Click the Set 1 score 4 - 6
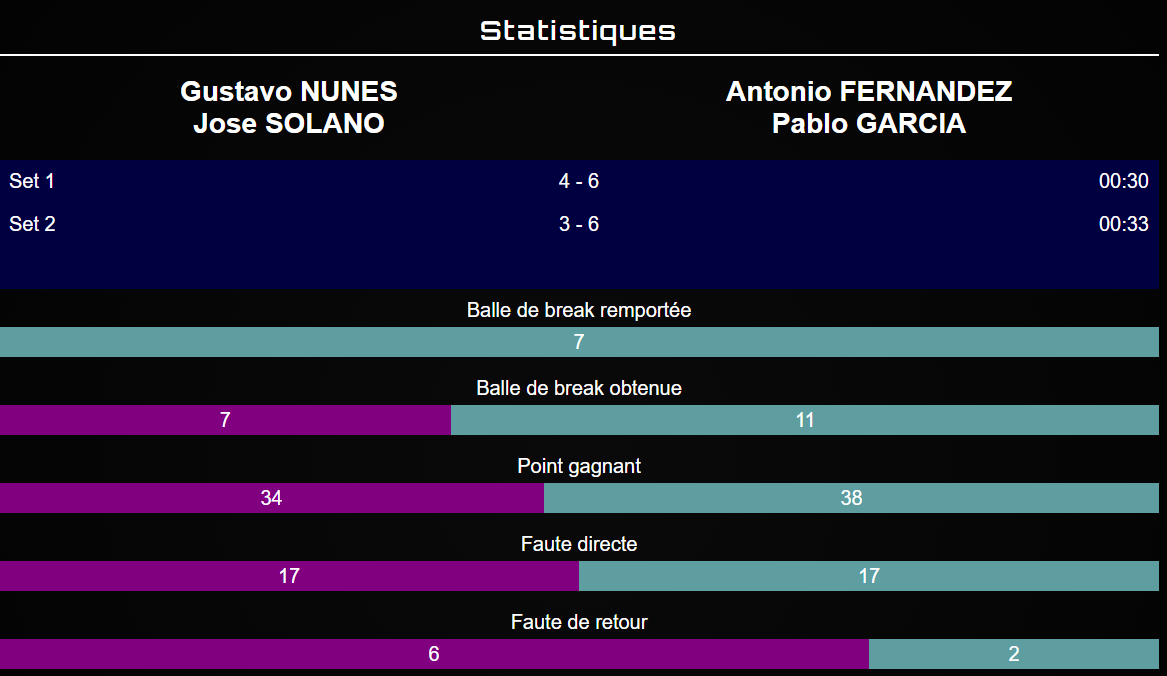The width and height of the screenshot is (1167, 676). [579, 181]
